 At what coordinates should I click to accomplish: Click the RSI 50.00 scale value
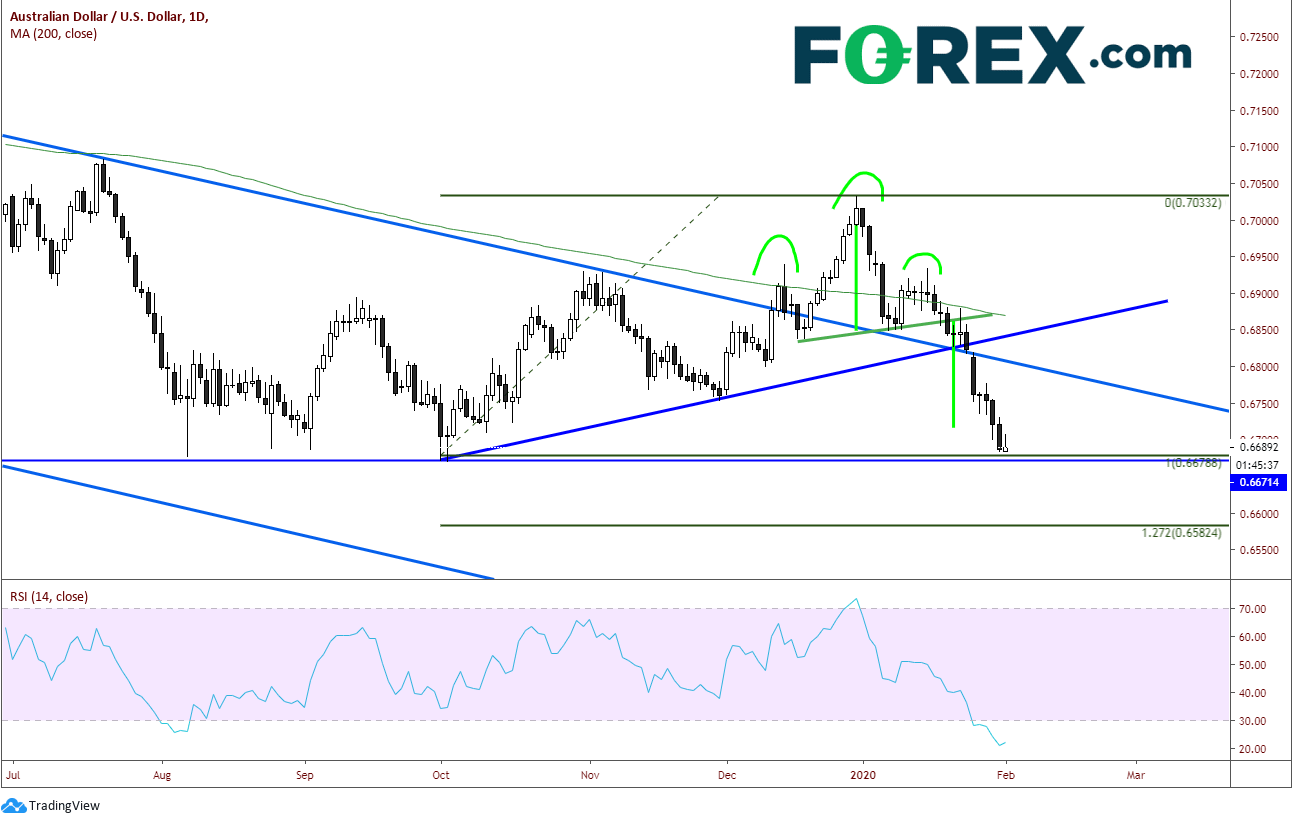pyautogui.click(x=1253, y=665)
